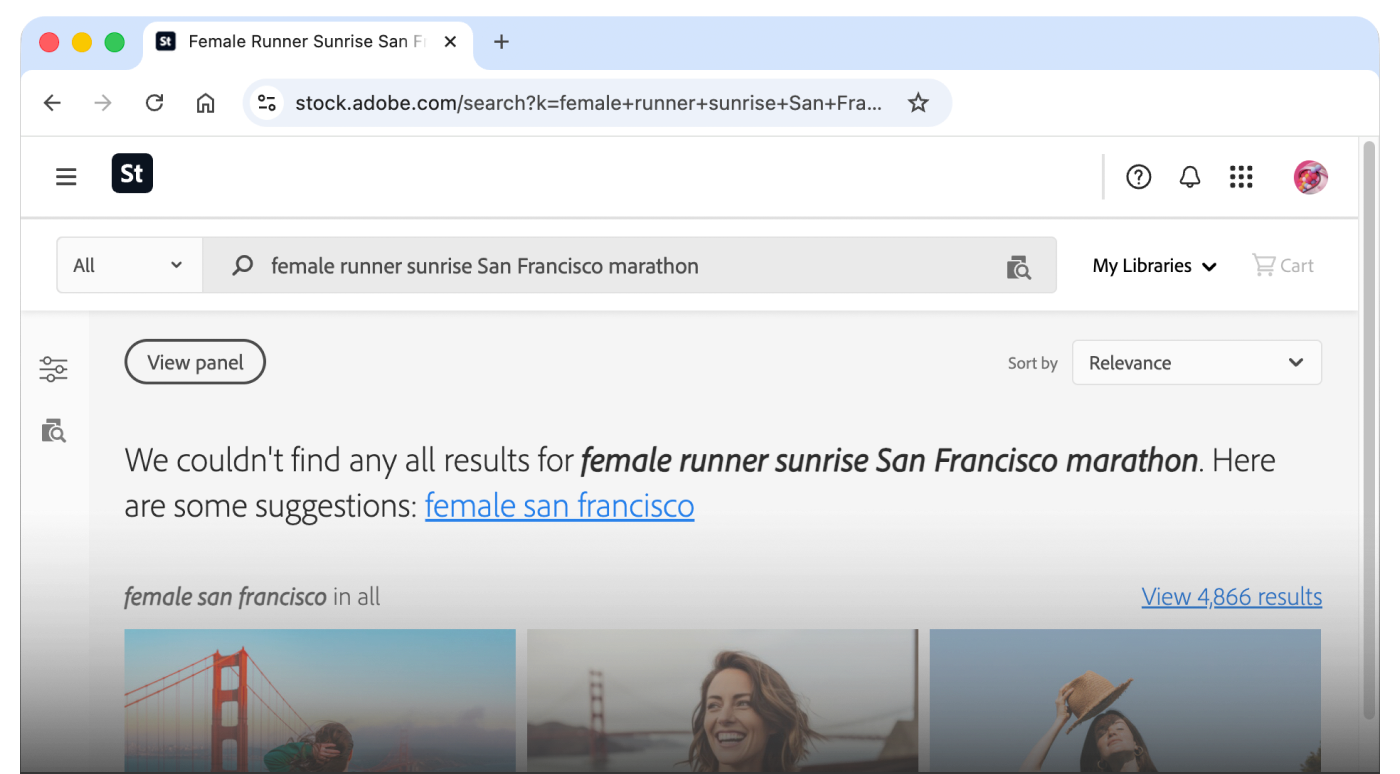Click the Adobe Stock St logo

coord(132,174)
